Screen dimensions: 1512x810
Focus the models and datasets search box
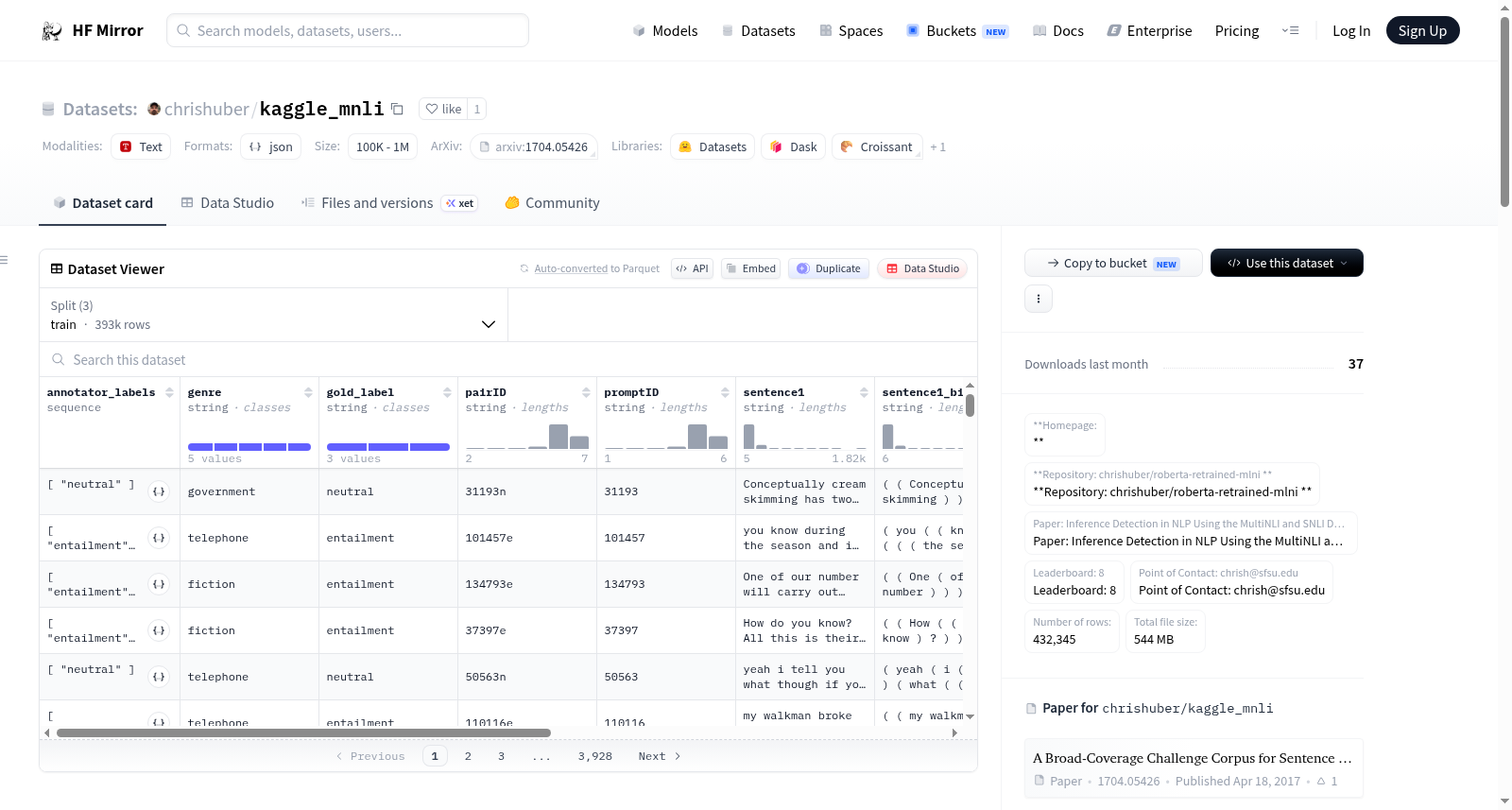point(348,30)
